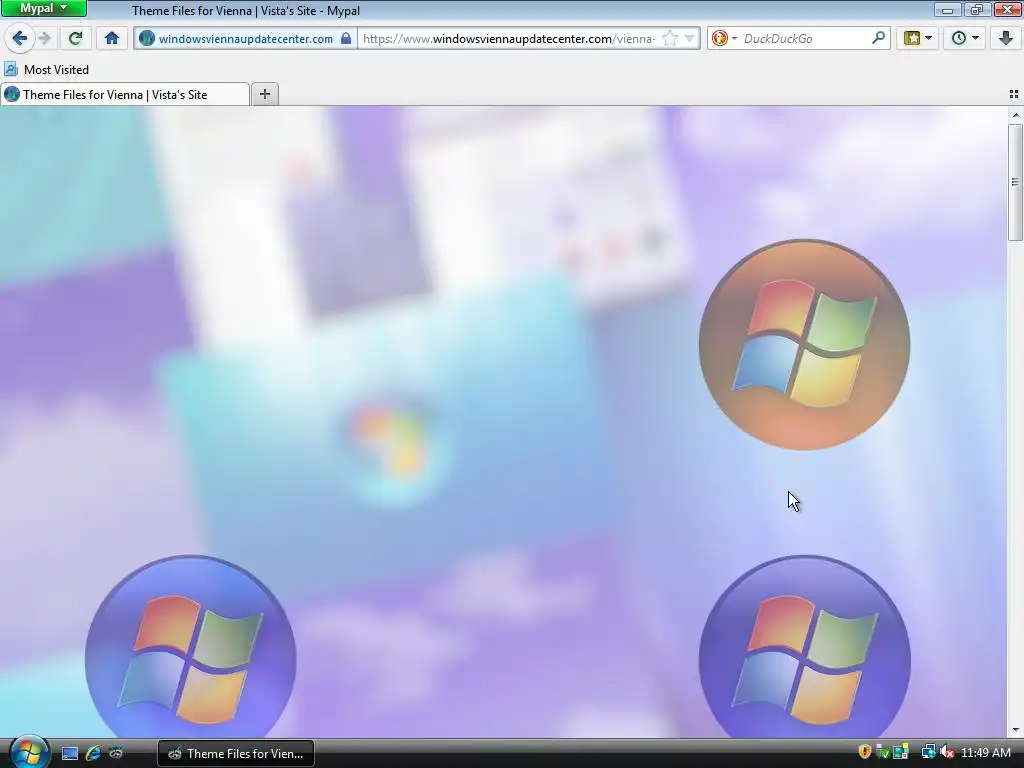Click the green check tray icon
The width and height of the screenshot is (1024, 768).
pyautogui.click(x=882, y=752)
